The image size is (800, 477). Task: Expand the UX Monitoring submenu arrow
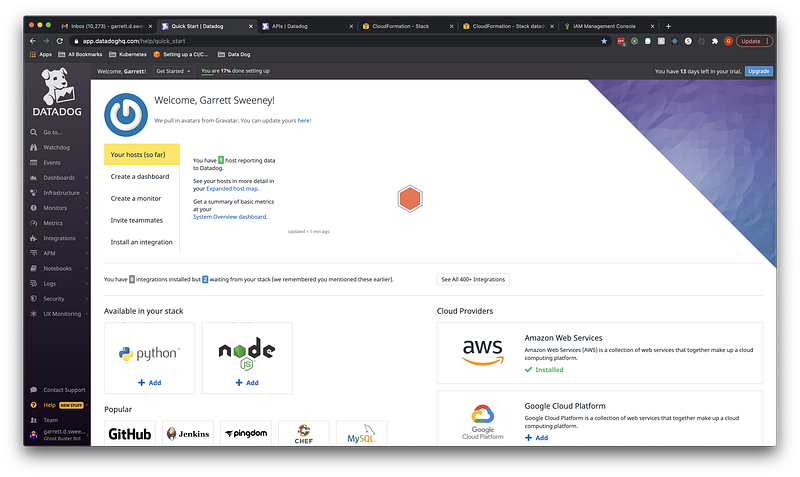87,314
